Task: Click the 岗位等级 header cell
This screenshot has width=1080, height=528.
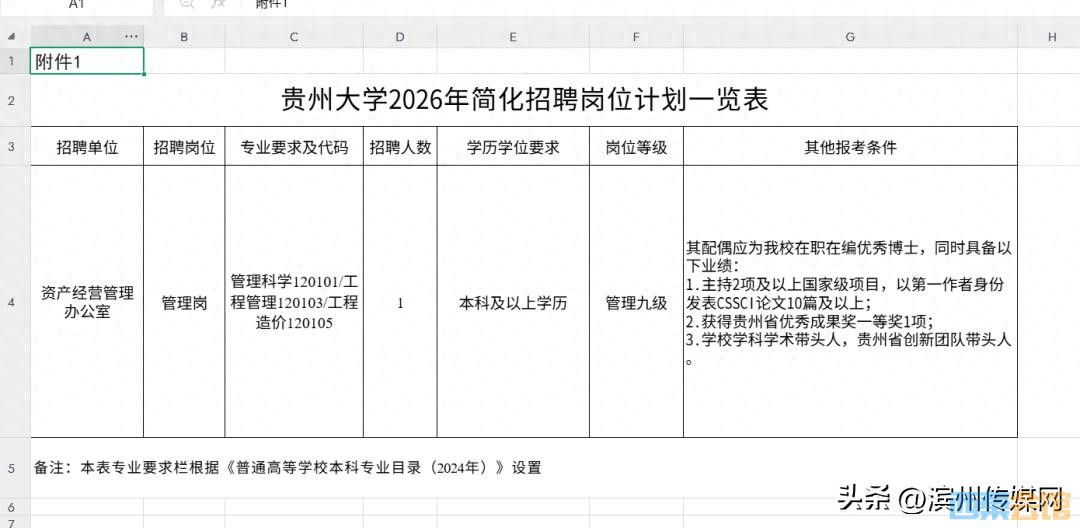Action: (x=636, y=147)
